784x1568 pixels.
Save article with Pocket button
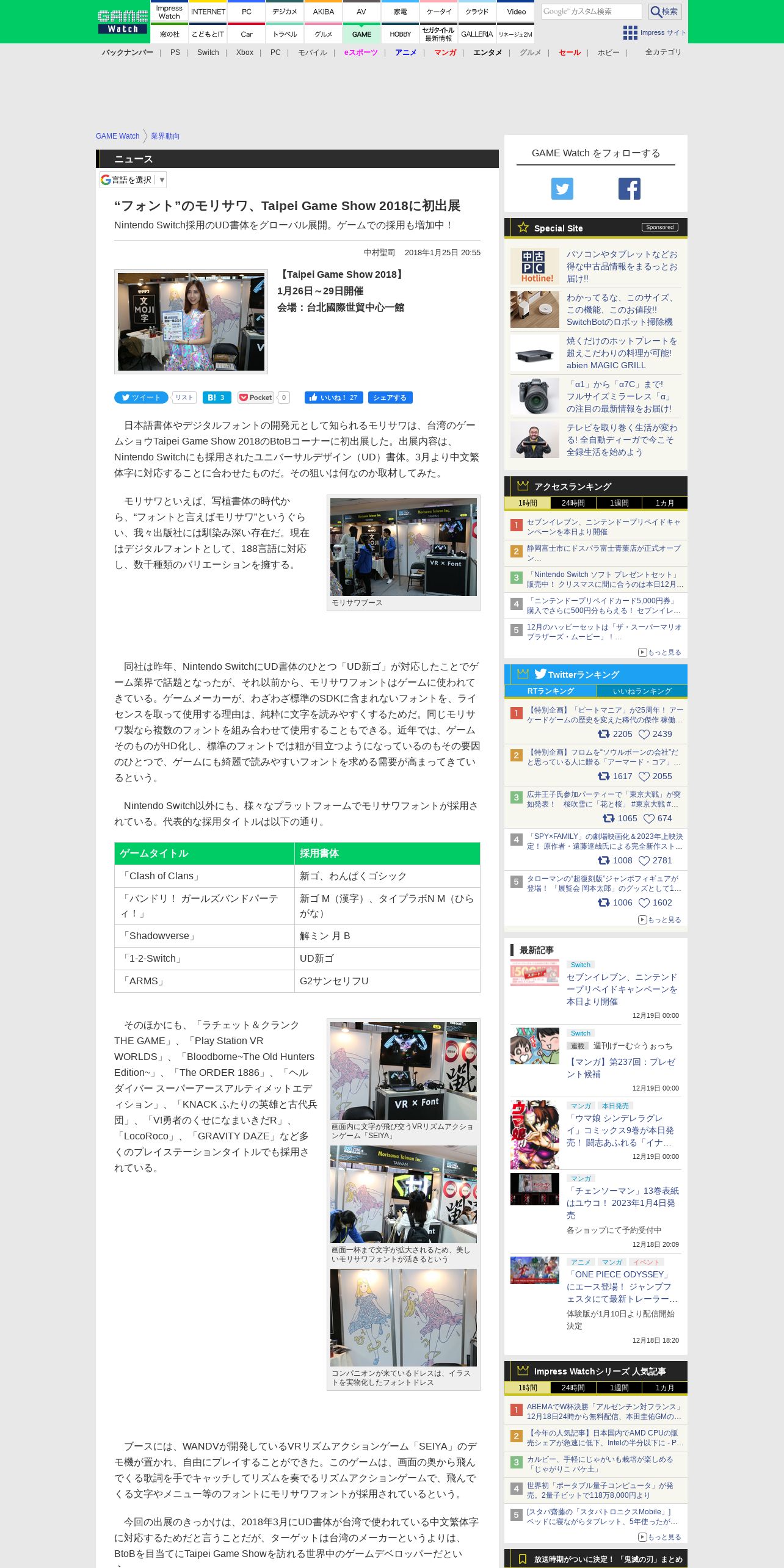256,397
